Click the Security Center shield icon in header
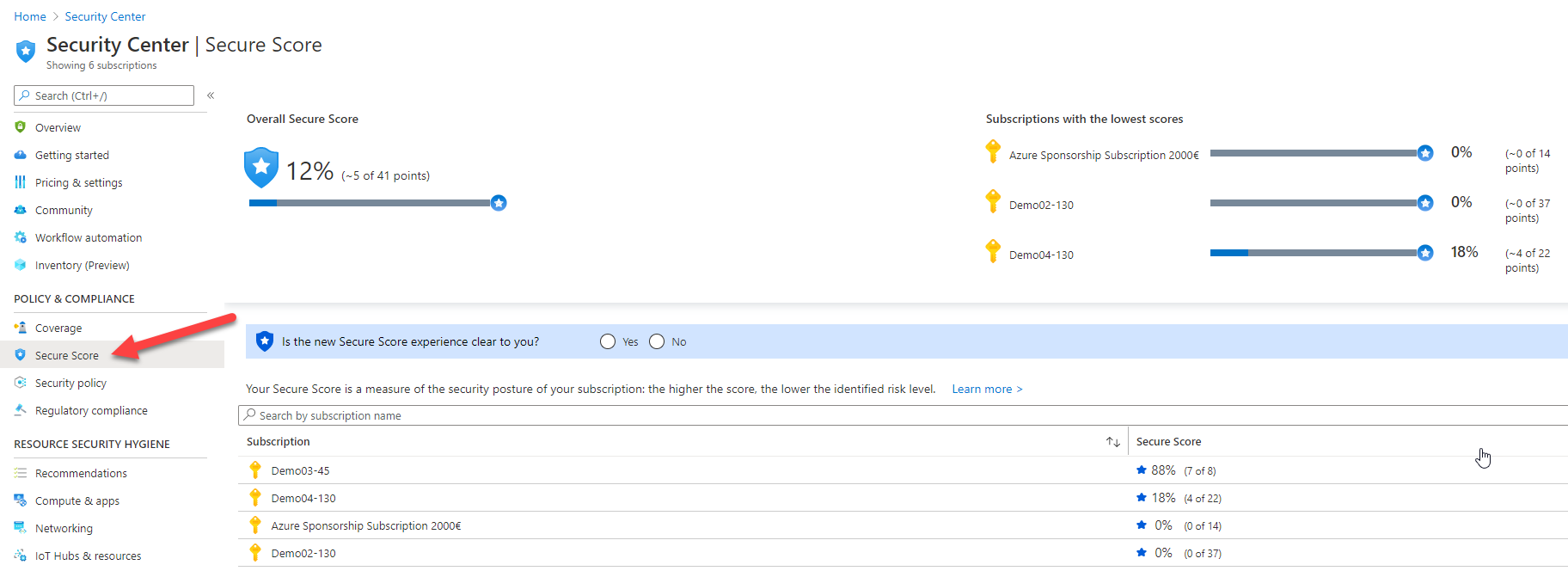The height and width of the screenshot is (571, 1568). coord(26,52)
